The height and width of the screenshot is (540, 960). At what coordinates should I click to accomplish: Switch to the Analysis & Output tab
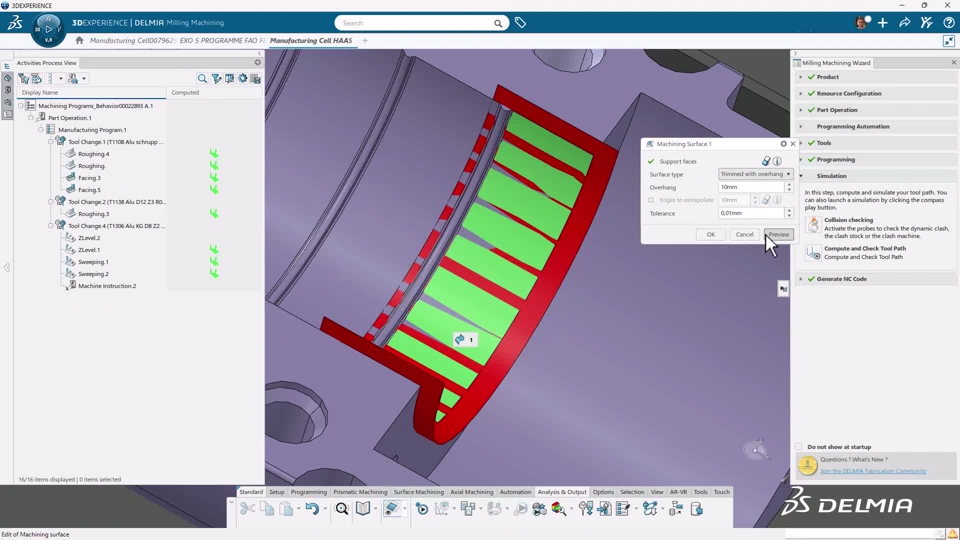[562, 492]
